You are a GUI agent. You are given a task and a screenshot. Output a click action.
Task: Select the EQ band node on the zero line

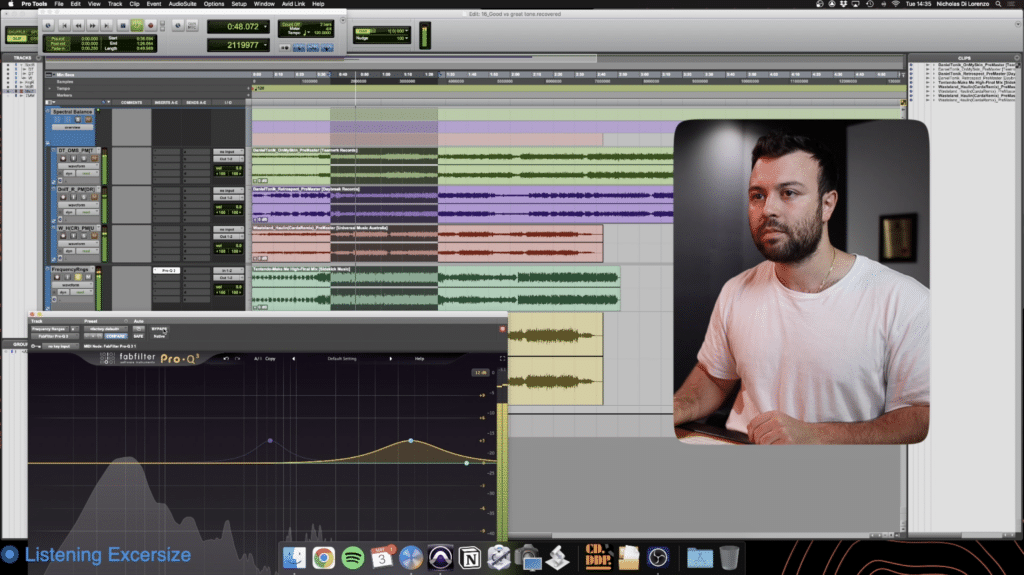pyautogui.click(x=466, y=463)
